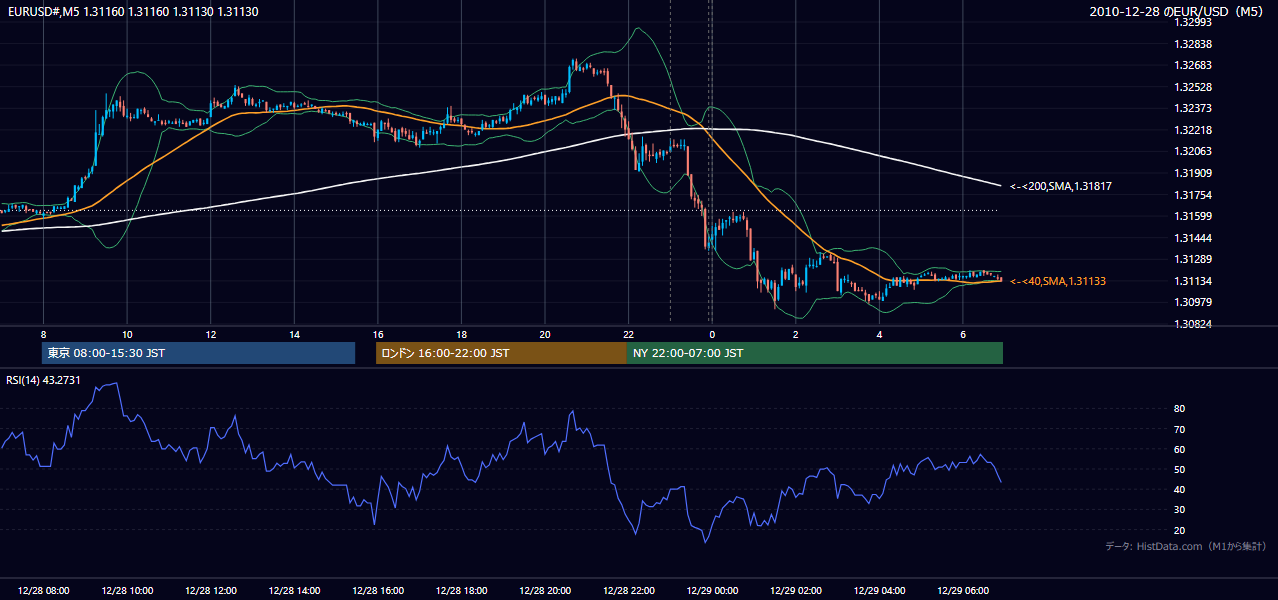Click the 40 SMA 1.31133 label

tap(1057, 281)
